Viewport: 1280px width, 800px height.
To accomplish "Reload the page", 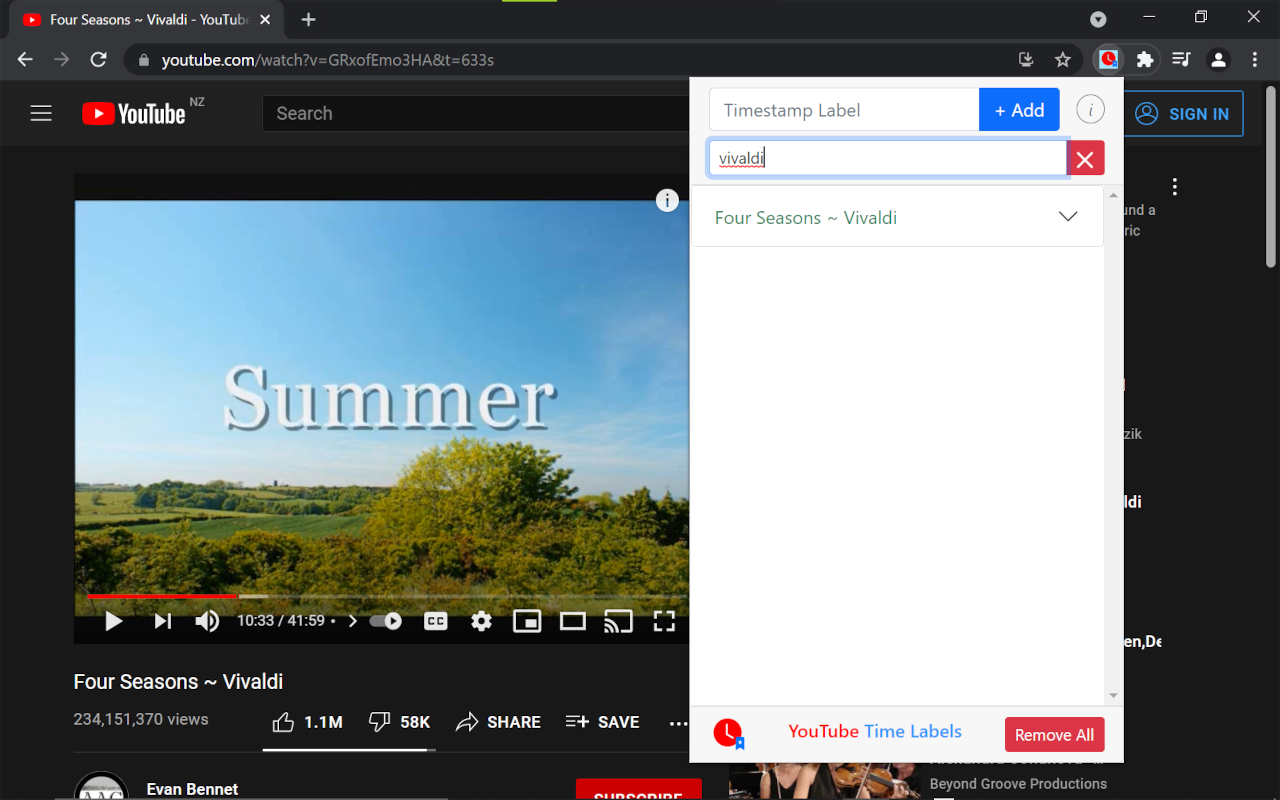I will [x=98, y=60].
